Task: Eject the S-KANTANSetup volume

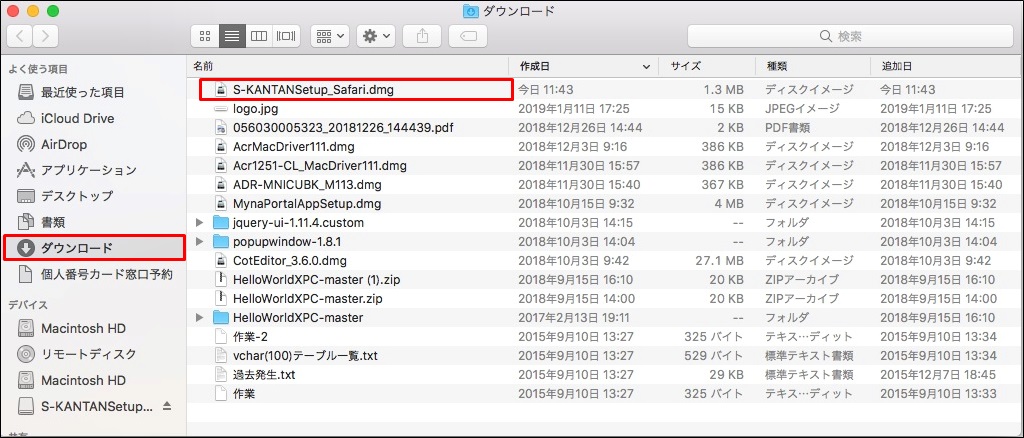Action: (167, 406)
